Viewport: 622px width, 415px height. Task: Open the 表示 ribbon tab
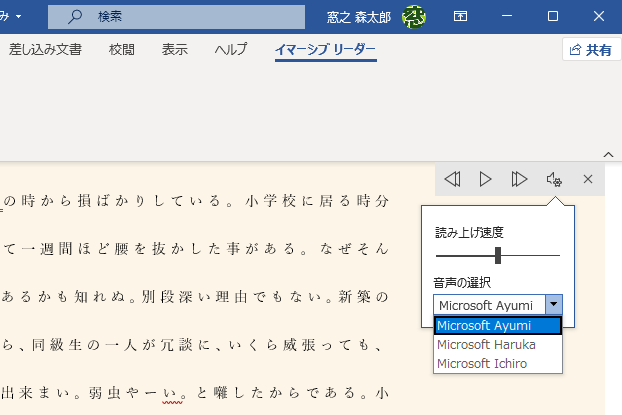click(x=175, y=50)
